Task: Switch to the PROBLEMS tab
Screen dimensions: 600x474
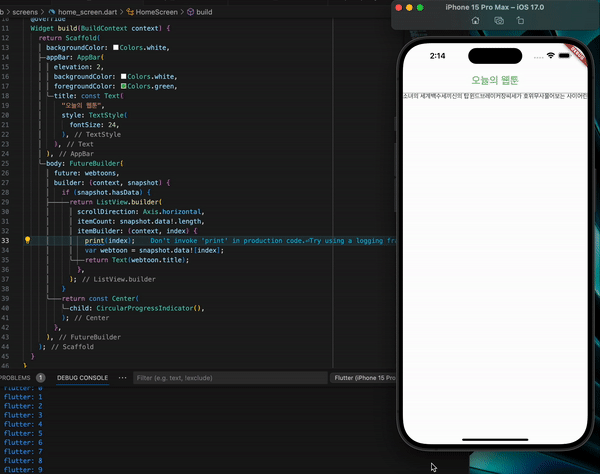Action: click(15, 378)
